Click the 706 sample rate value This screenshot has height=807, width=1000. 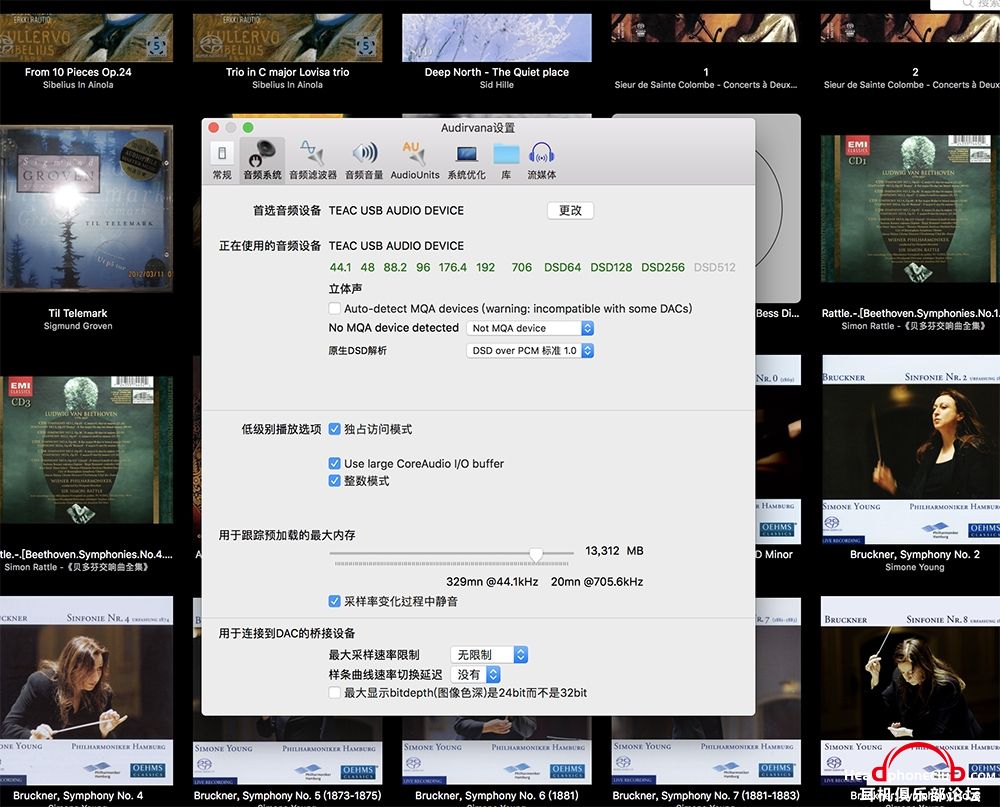(521, 267)
